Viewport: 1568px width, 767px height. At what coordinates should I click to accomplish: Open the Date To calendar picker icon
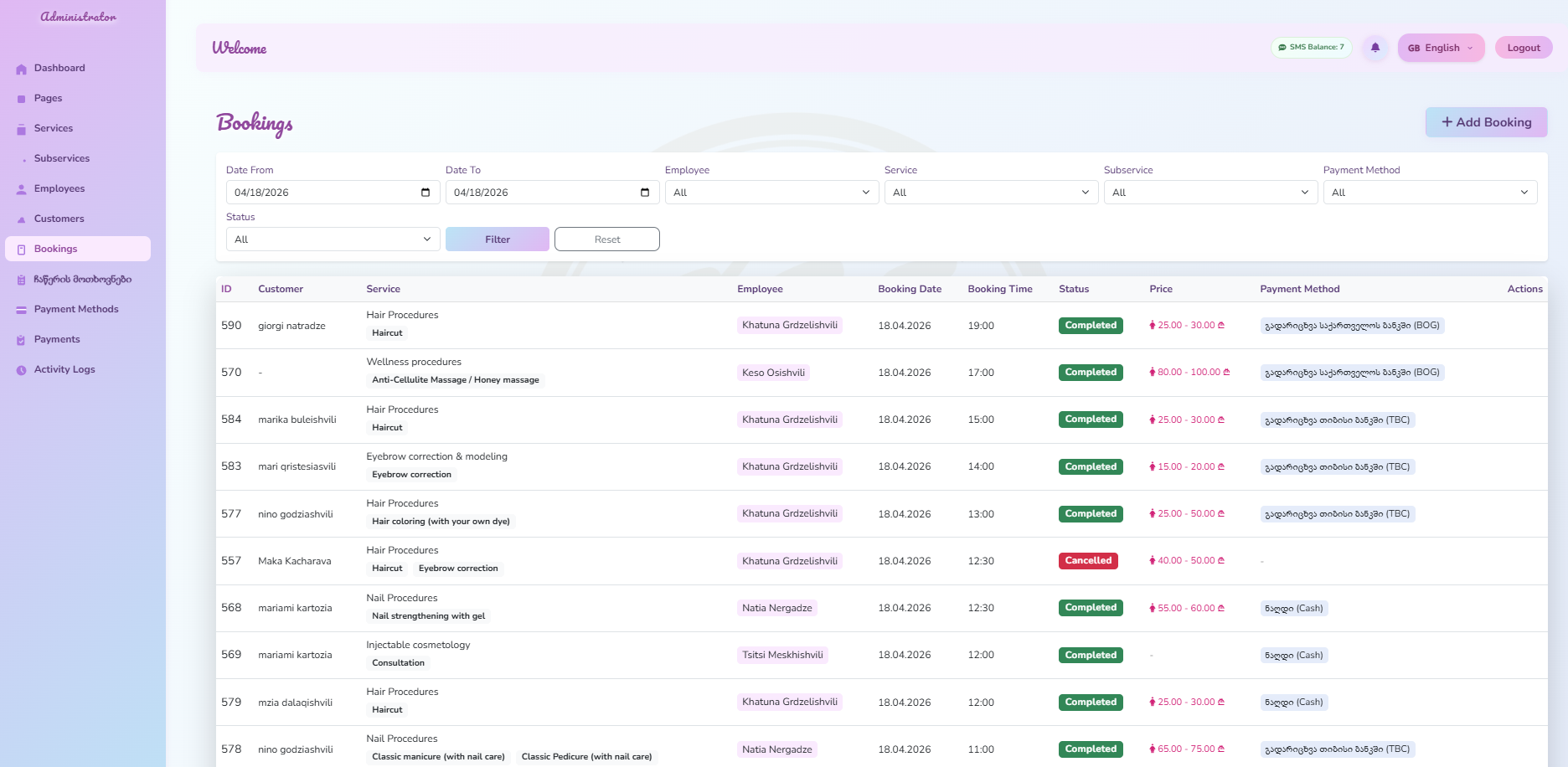point(645,193)
